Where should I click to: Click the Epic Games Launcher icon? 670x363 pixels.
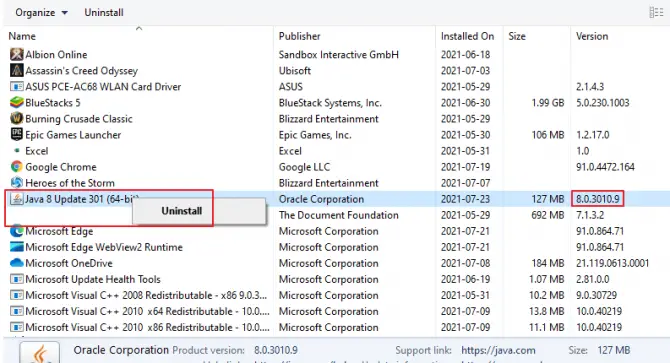tap(16, 135)
